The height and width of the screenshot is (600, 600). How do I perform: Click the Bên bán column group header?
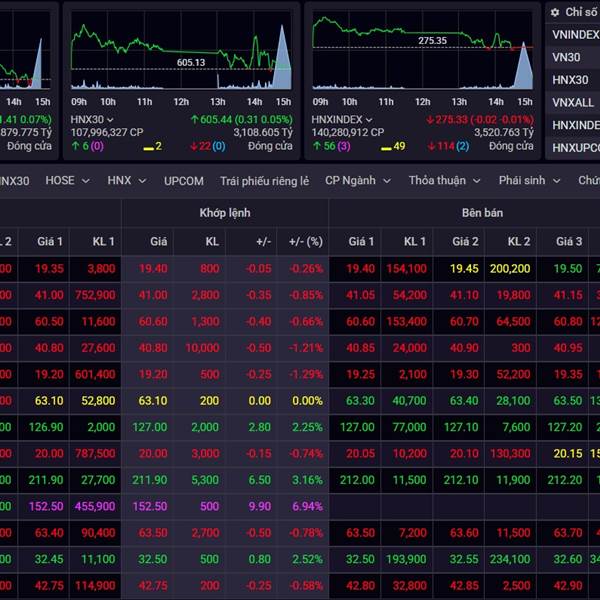(482, 213)
